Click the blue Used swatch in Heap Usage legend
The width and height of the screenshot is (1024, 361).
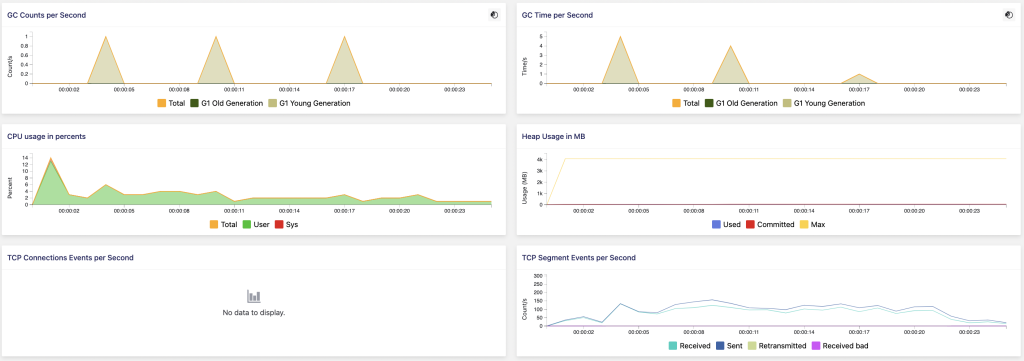point(716,224)
